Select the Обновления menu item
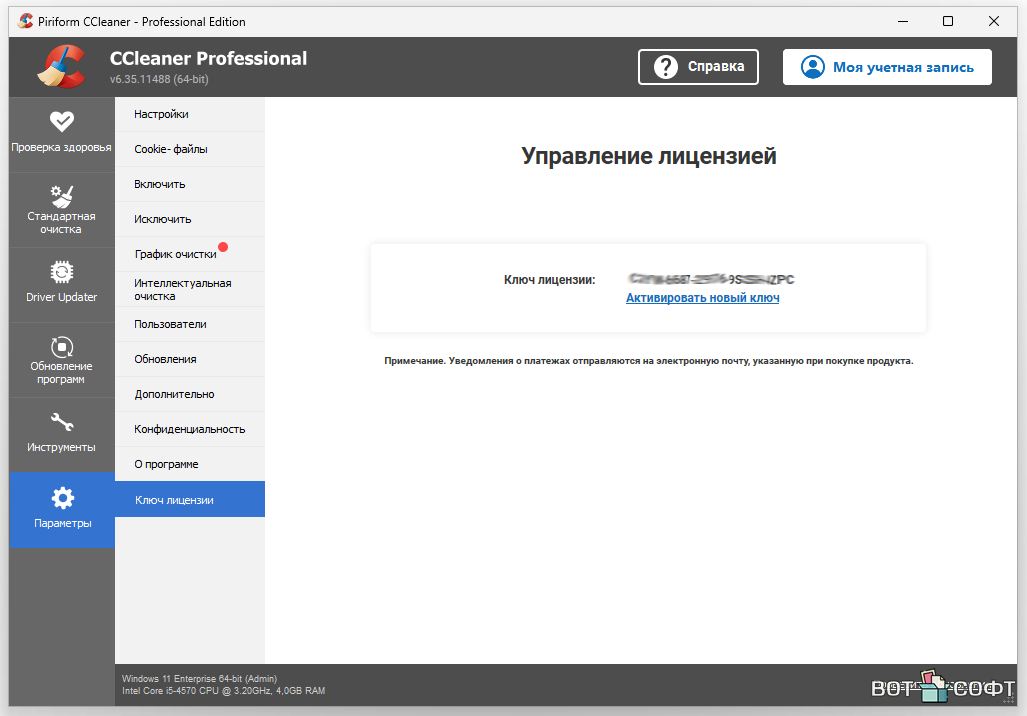 pos(190,359)
